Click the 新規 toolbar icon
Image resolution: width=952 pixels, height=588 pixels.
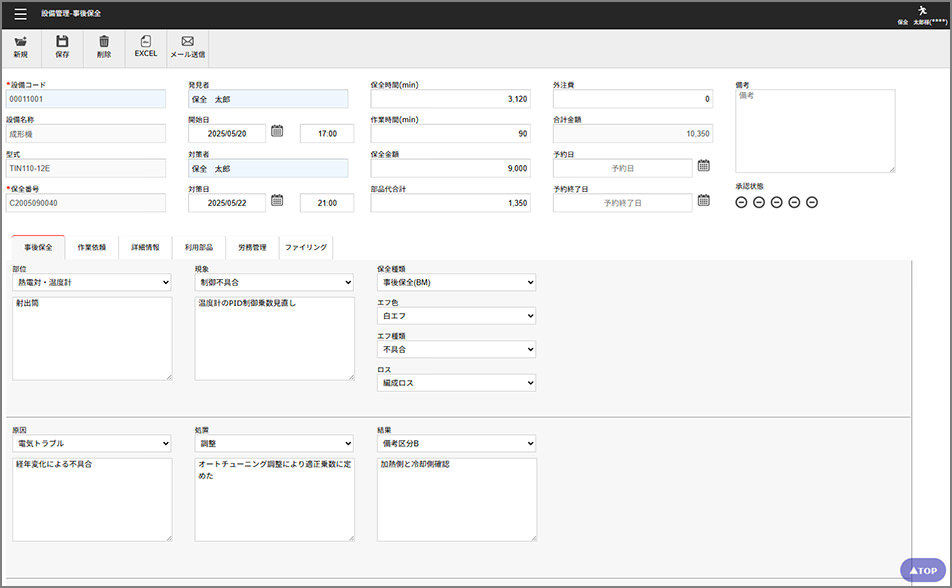point(21,47)
